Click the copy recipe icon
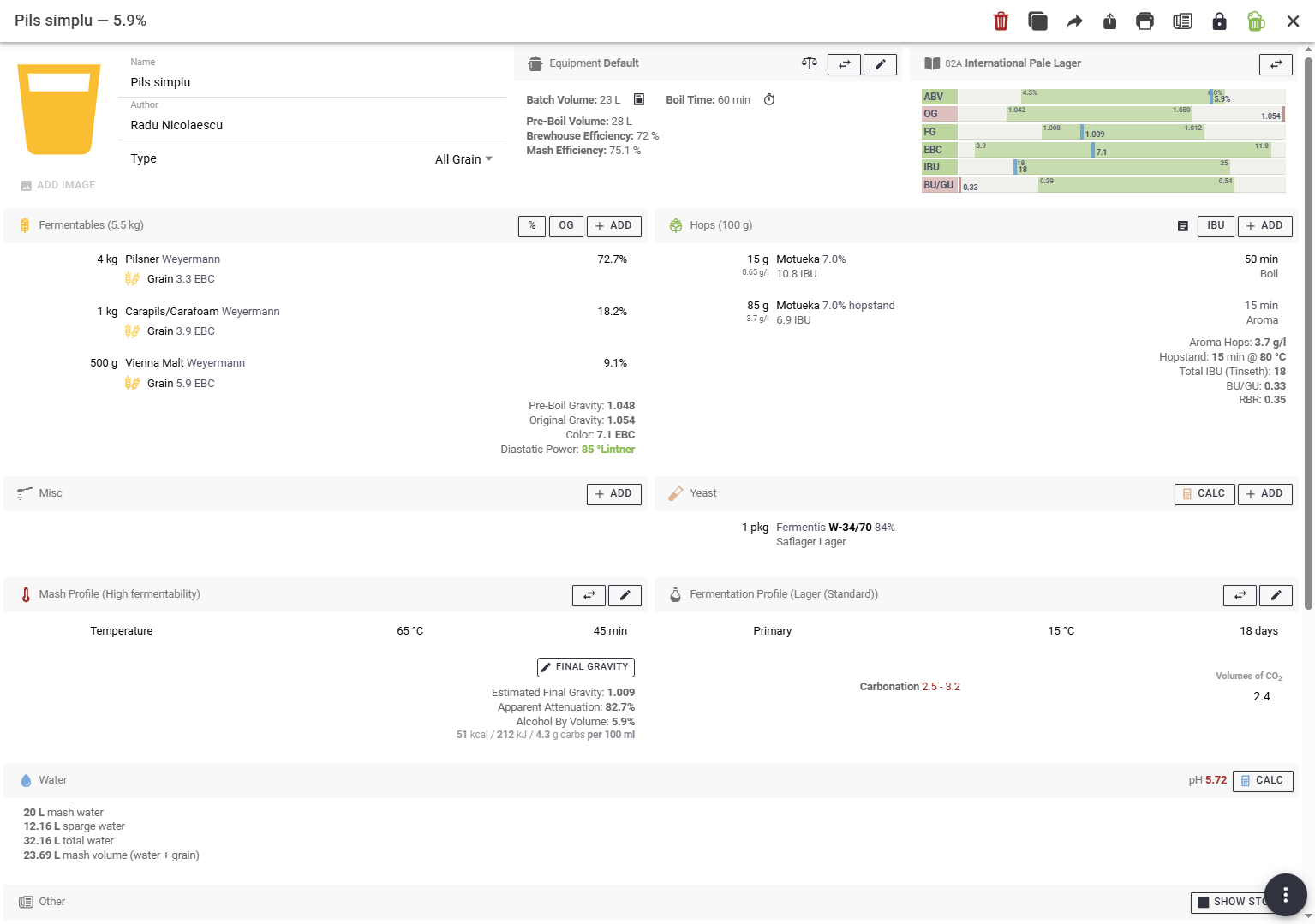Image resolution: width=1315 pixels, height=924 pixels. tap(1037, 21)
